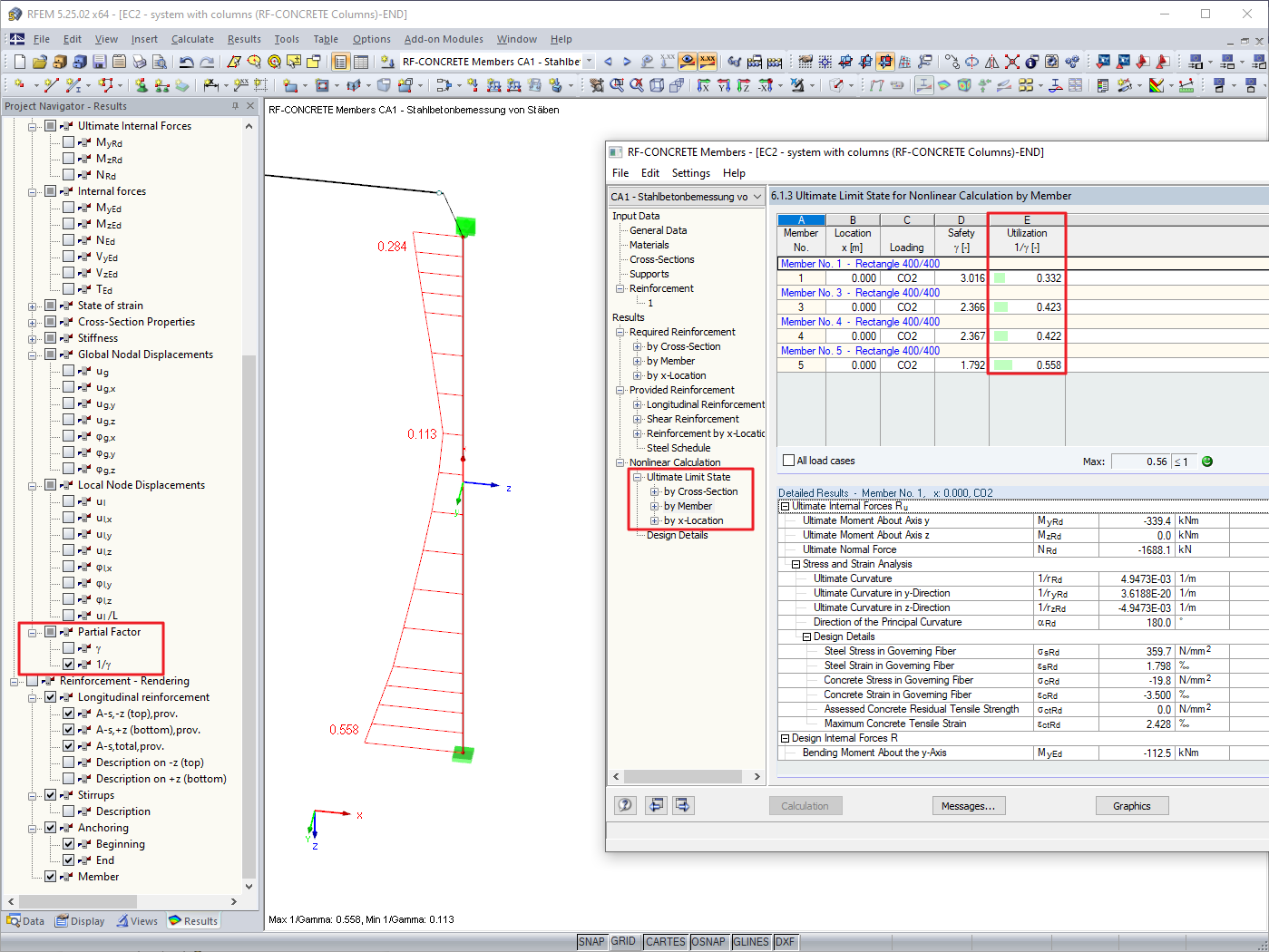Toggle the x.xx result values display icon
The width and height of the screenshot is (1269, 952).
[x=707, y=61]
